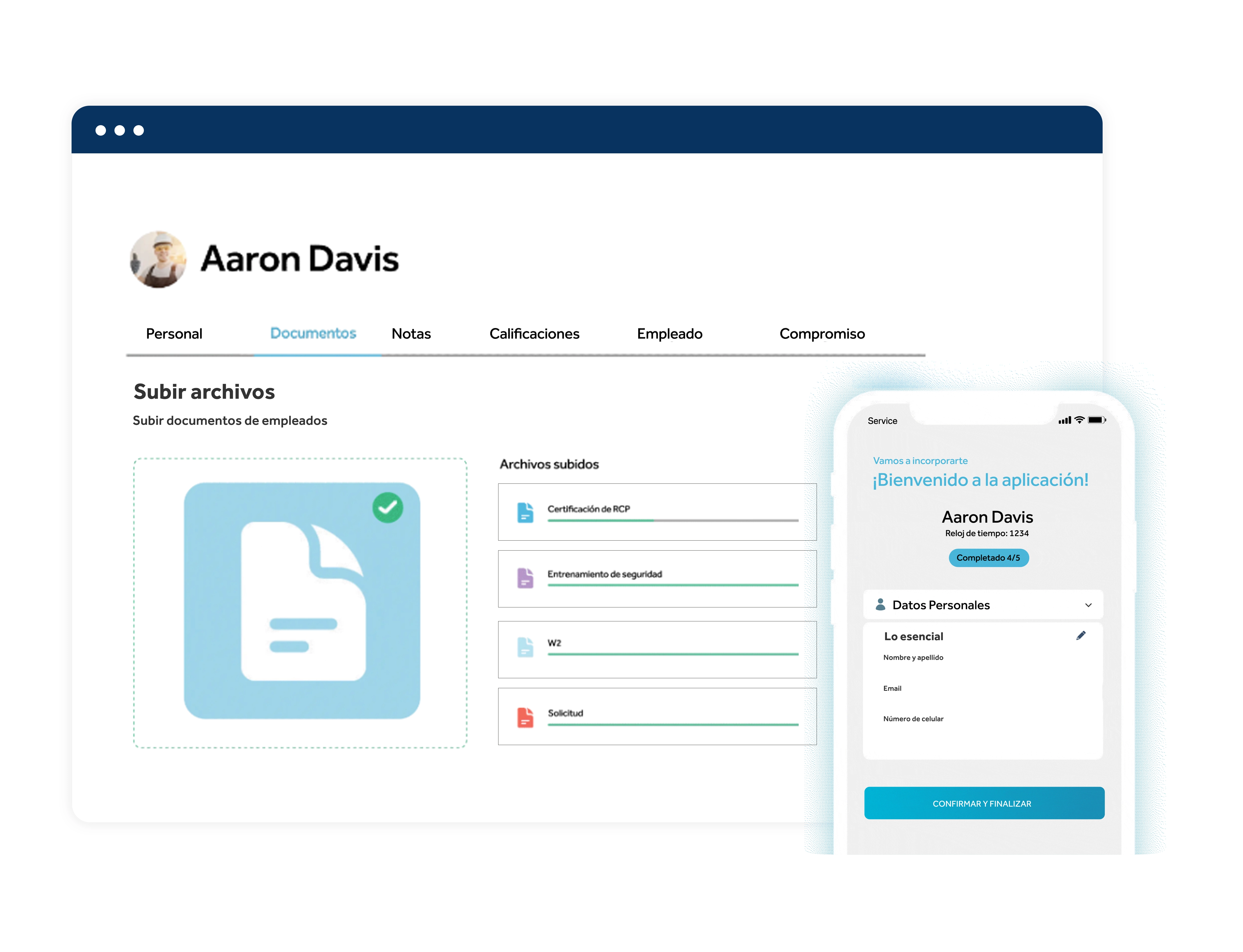
Task: Click the W2 upload progress bar
Action: tap(672, 654)
